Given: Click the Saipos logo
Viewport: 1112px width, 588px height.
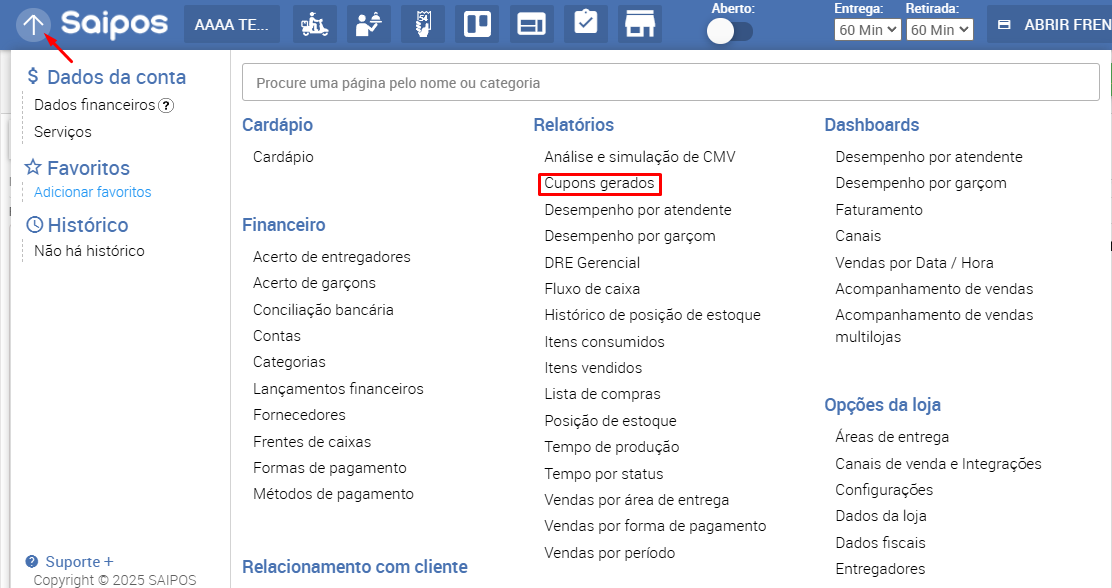Looking at the screenshot, I should (114, 24).
